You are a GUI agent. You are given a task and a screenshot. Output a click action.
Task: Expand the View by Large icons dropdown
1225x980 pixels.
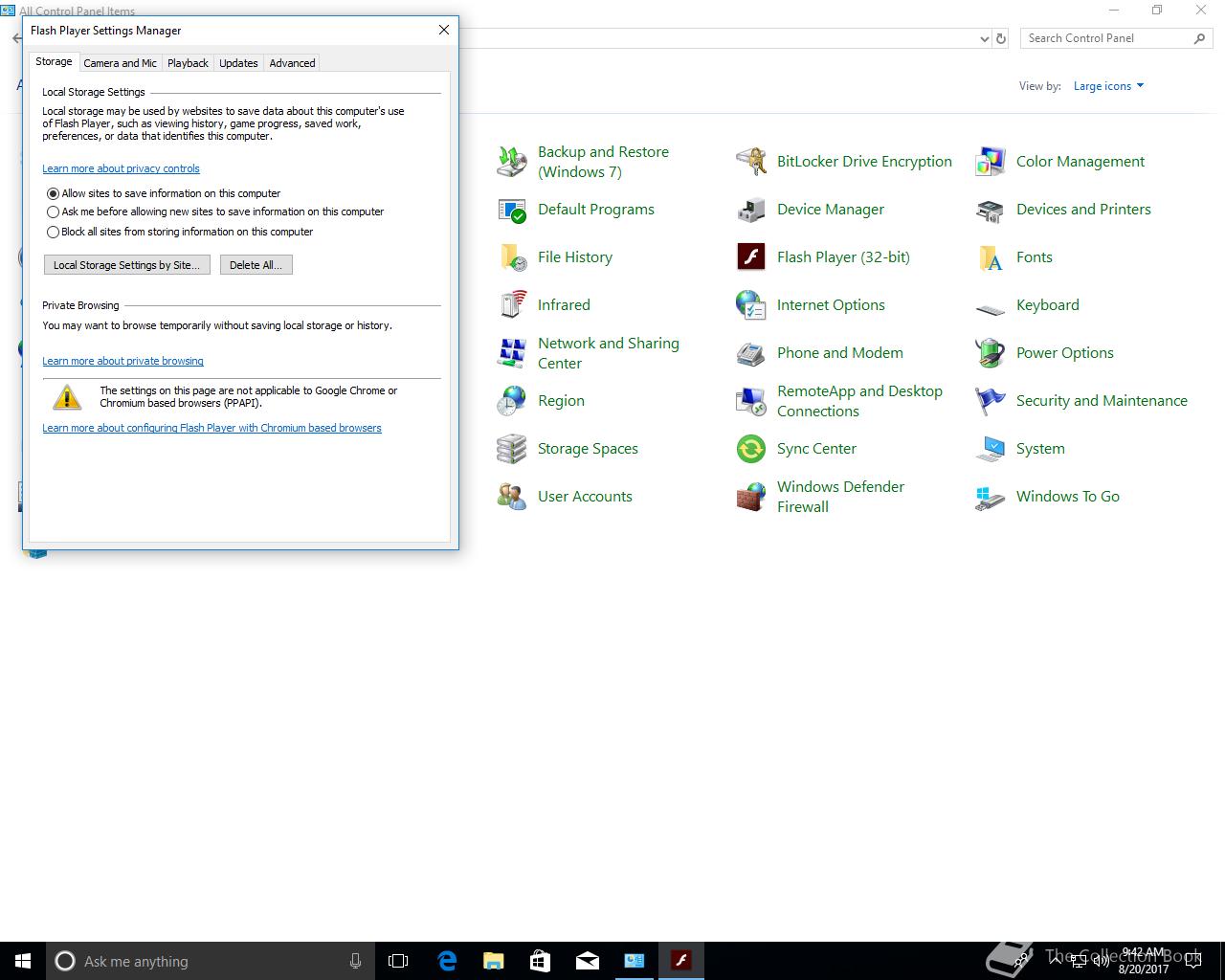[x=1108, y=86]
